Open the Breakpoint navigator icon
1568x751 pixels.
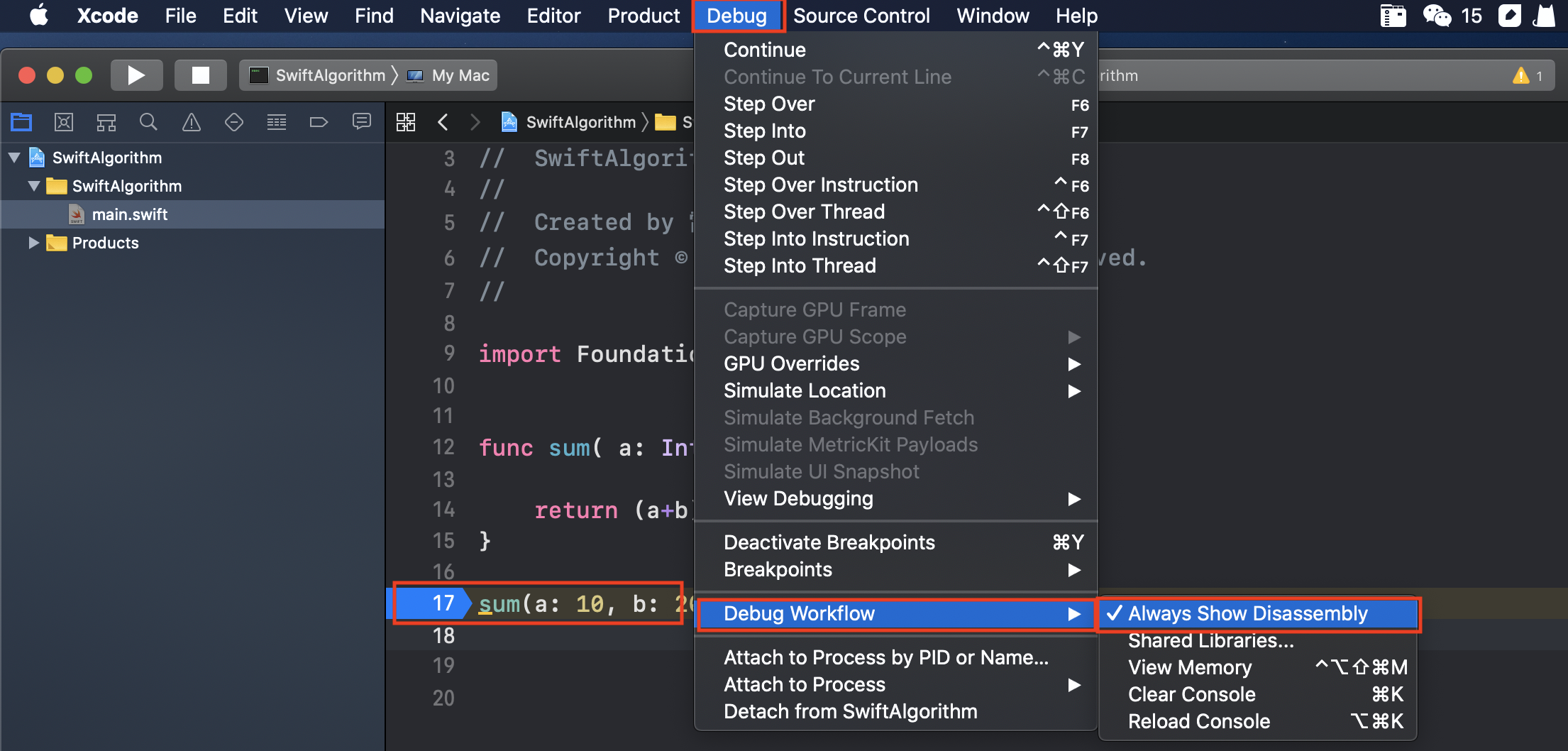point(319,122)
